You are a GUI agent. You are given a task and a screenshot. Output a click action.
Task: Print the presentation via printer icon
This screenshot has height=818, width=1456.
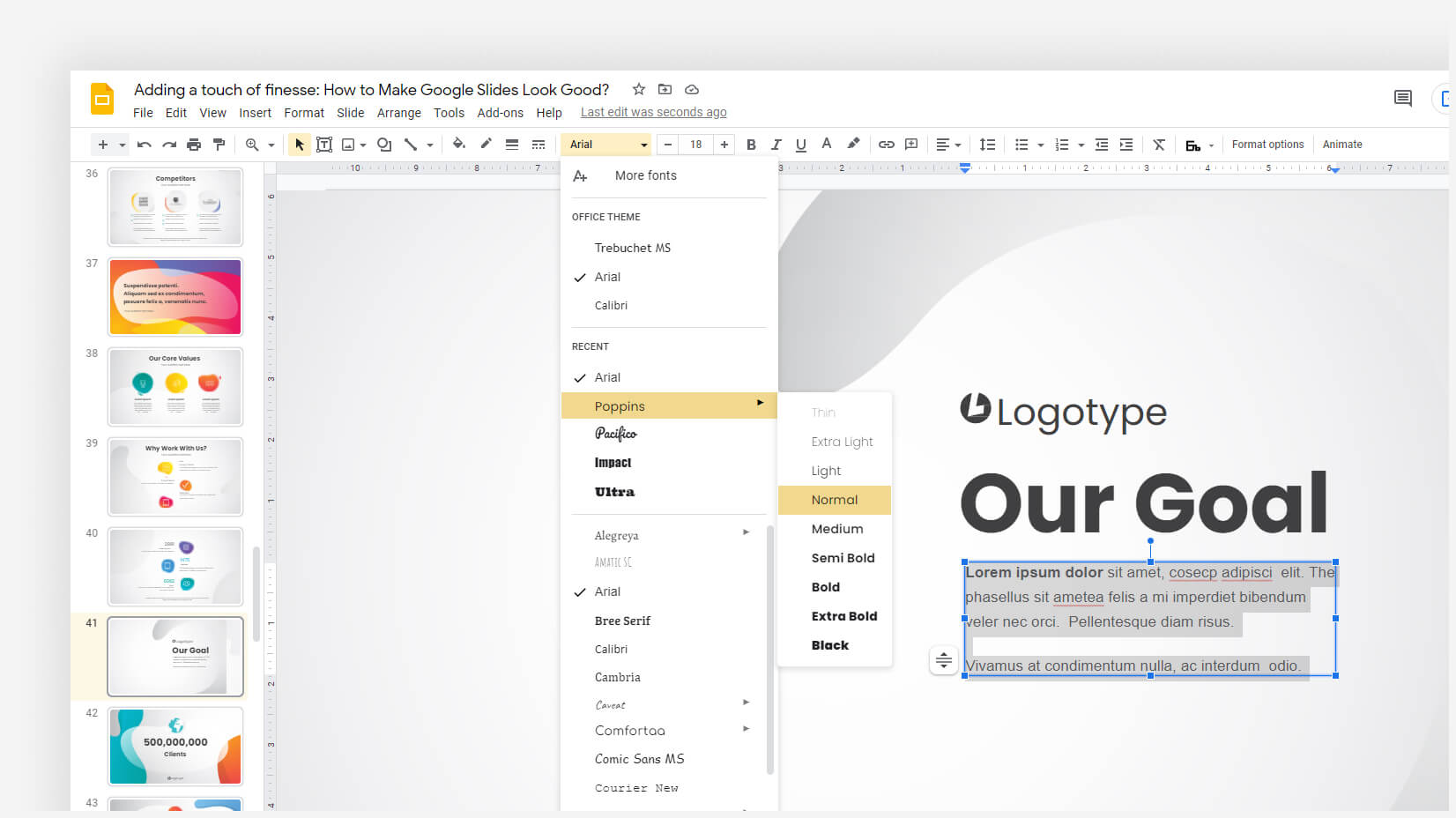[194, 145]
